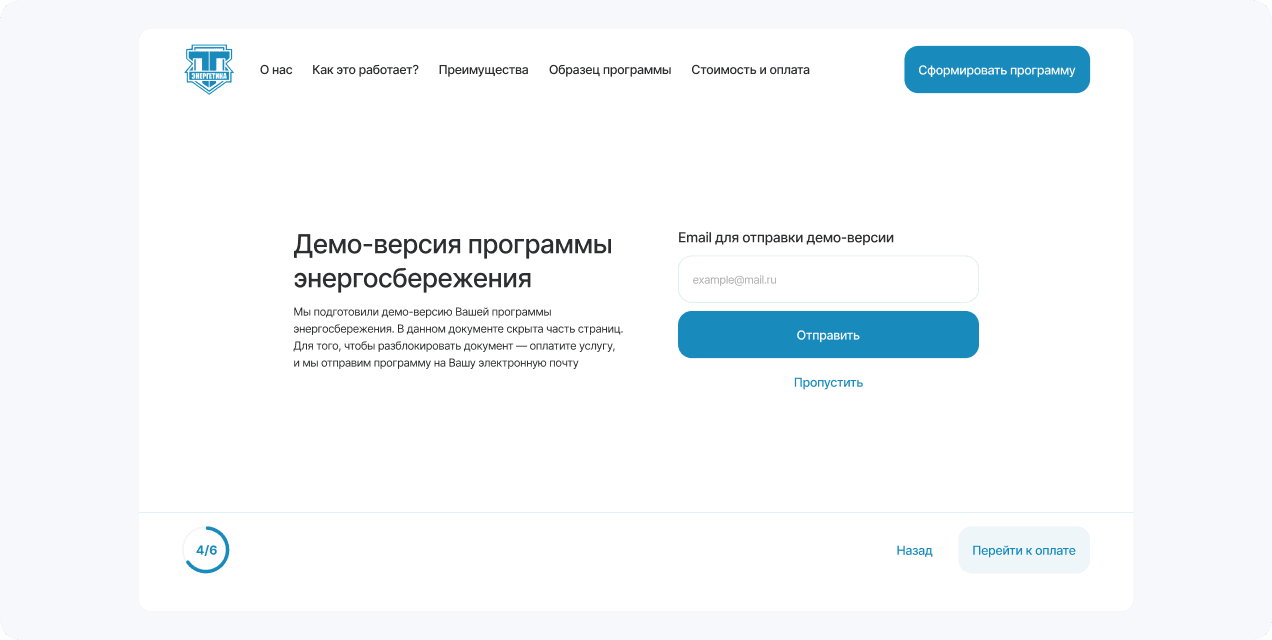
Task: Navigate to "Стоимость и оплата"
Action: tap(750, 70)
